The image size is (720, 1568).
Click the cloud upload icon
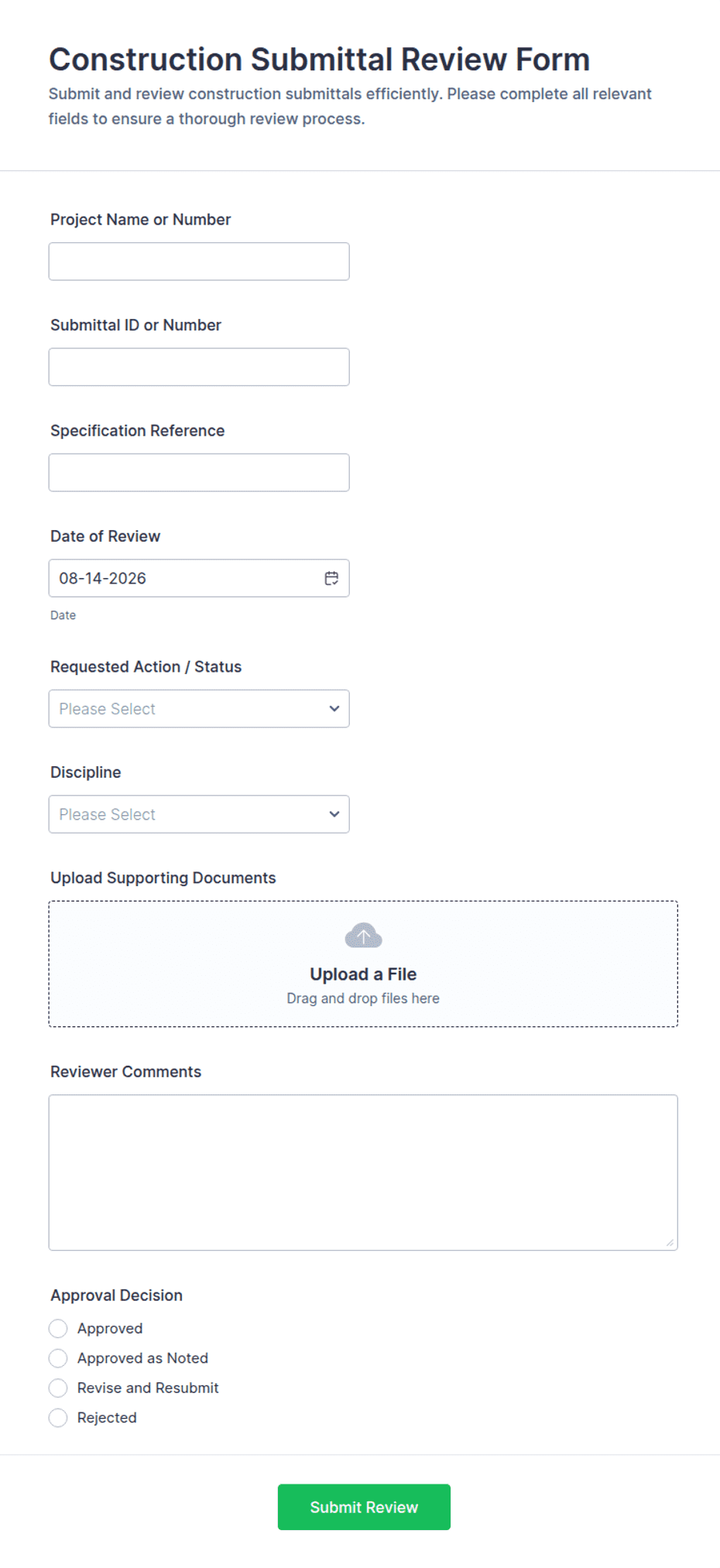(363, 936)
